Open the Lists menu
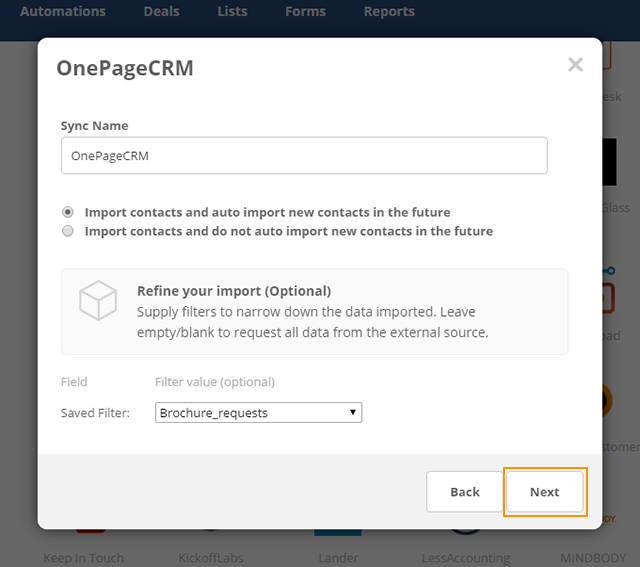The width and height of the screenshot is (640, 567). tap(232, 11)
